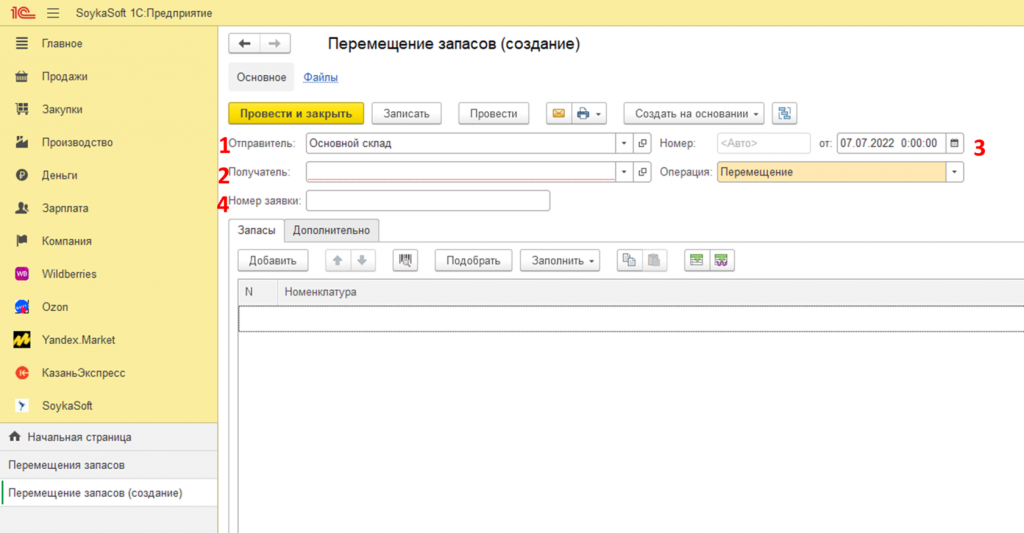The height and width of the screenshot is (533, 1024).
Task: Click the email envelope icon in toolbar
Action: [559, 114]
